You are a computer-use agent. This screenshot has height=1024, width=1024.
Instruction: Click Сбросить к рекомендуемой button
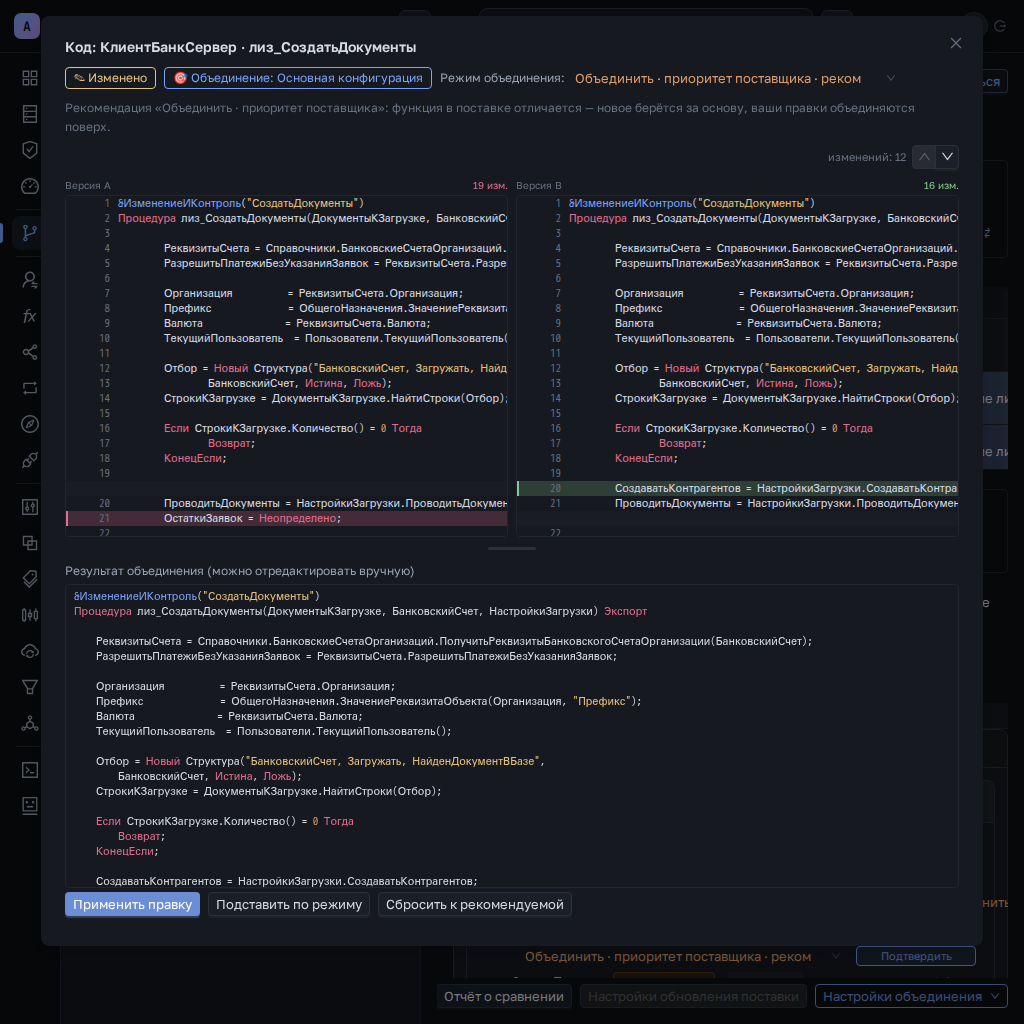(x=475, y=904)
